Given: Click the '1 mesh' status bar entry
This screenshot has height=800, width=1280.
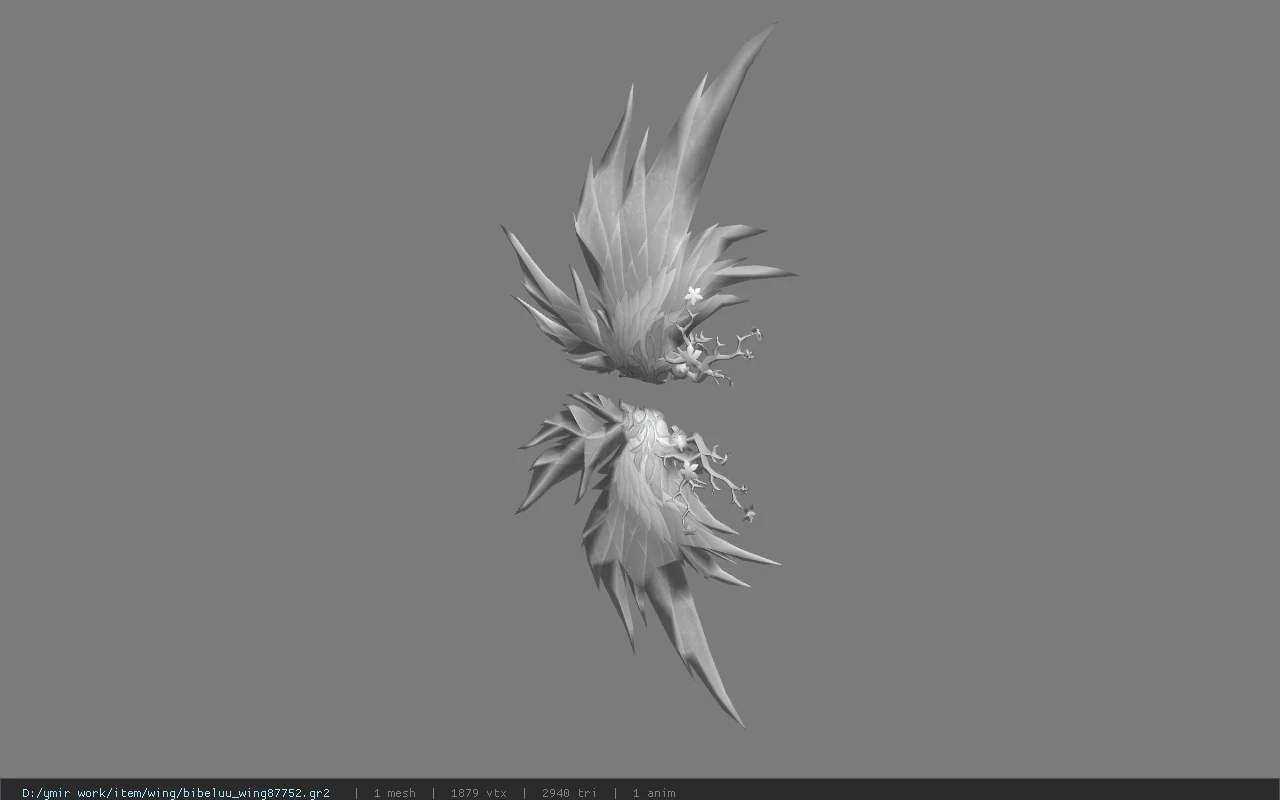Looking at the screenshot, I should tap(394, 793).
